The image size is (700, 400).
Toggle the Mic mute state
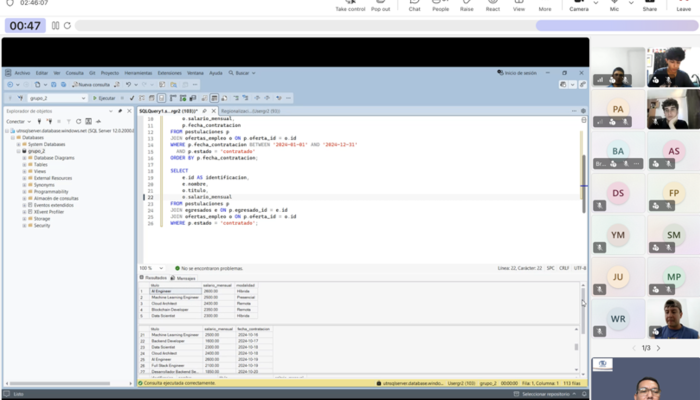[x=616, y=5]
